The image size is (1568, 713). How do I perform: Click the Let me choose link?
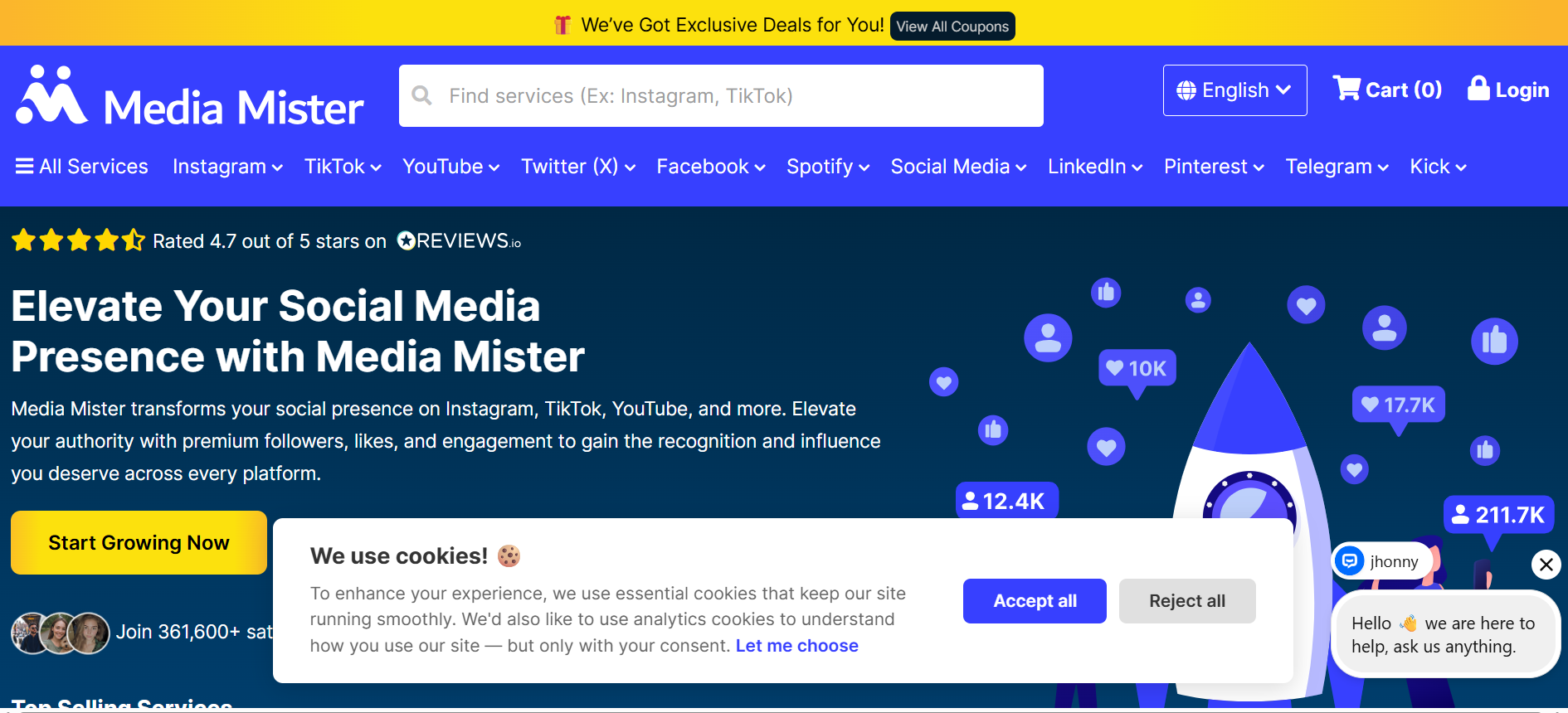point(796,646)
